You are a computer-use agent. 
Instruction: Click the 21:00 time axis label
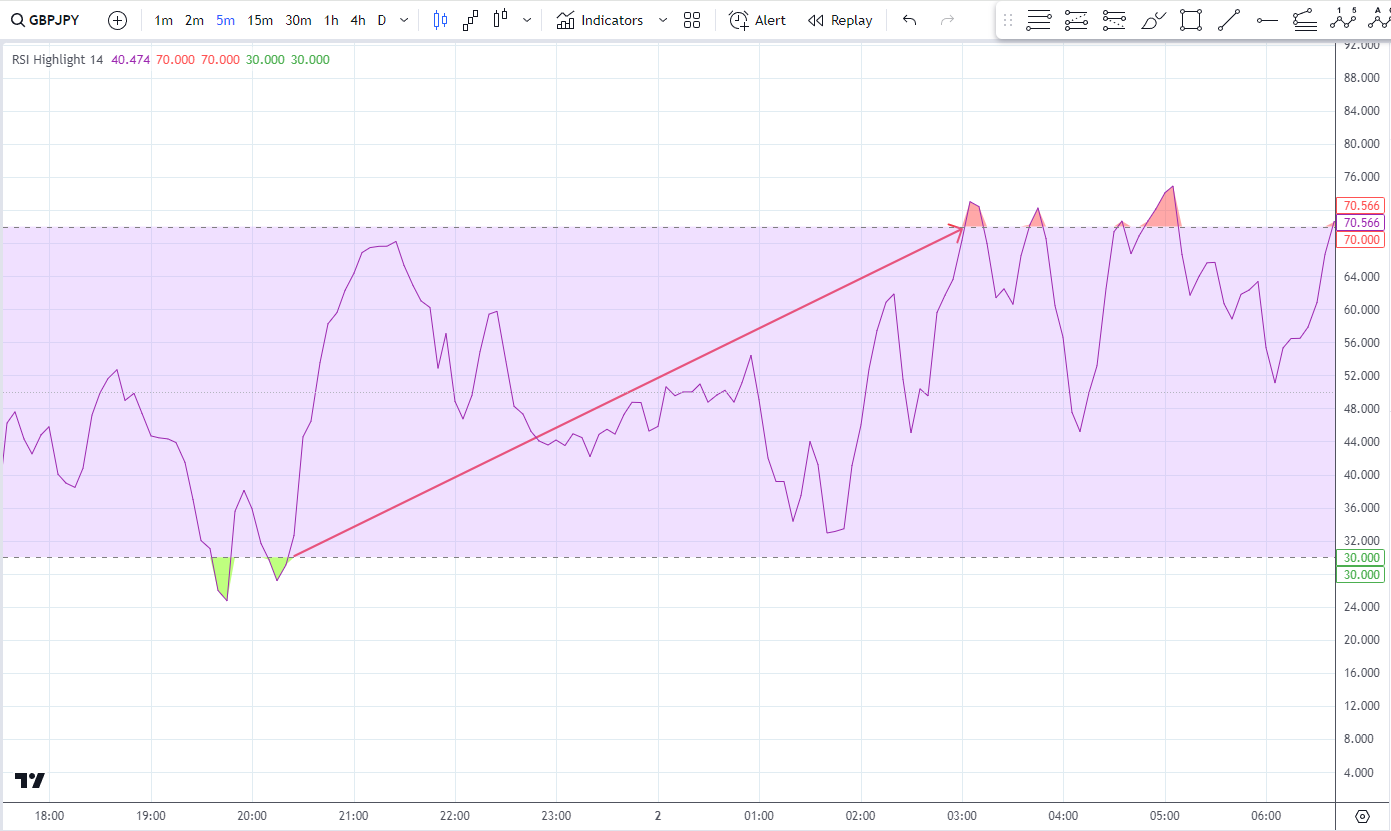pyautogui.click(x=353, y=816)
